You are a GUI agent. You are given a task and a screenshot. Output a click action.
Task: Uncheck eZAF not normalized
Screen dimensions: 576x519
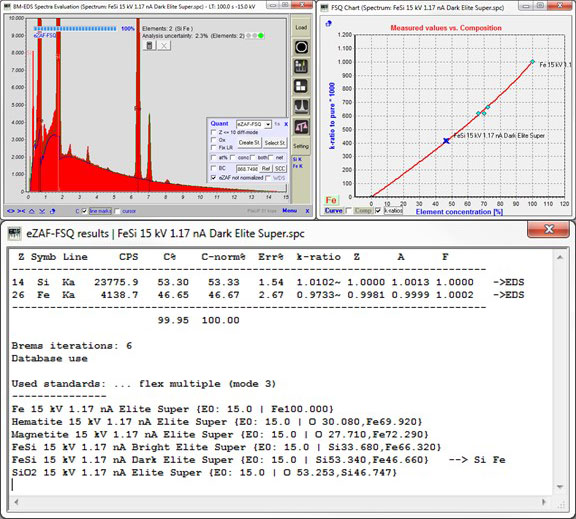click(213, 178)
